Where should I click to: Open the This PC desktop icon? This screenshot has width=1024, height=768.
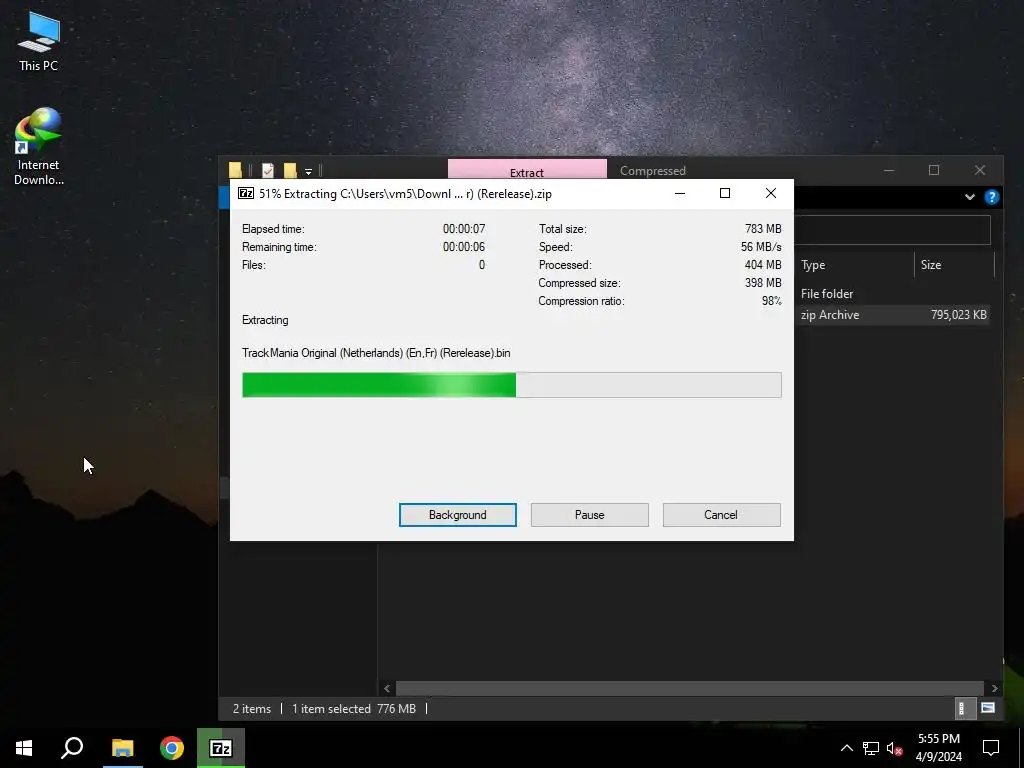point(39,41)
